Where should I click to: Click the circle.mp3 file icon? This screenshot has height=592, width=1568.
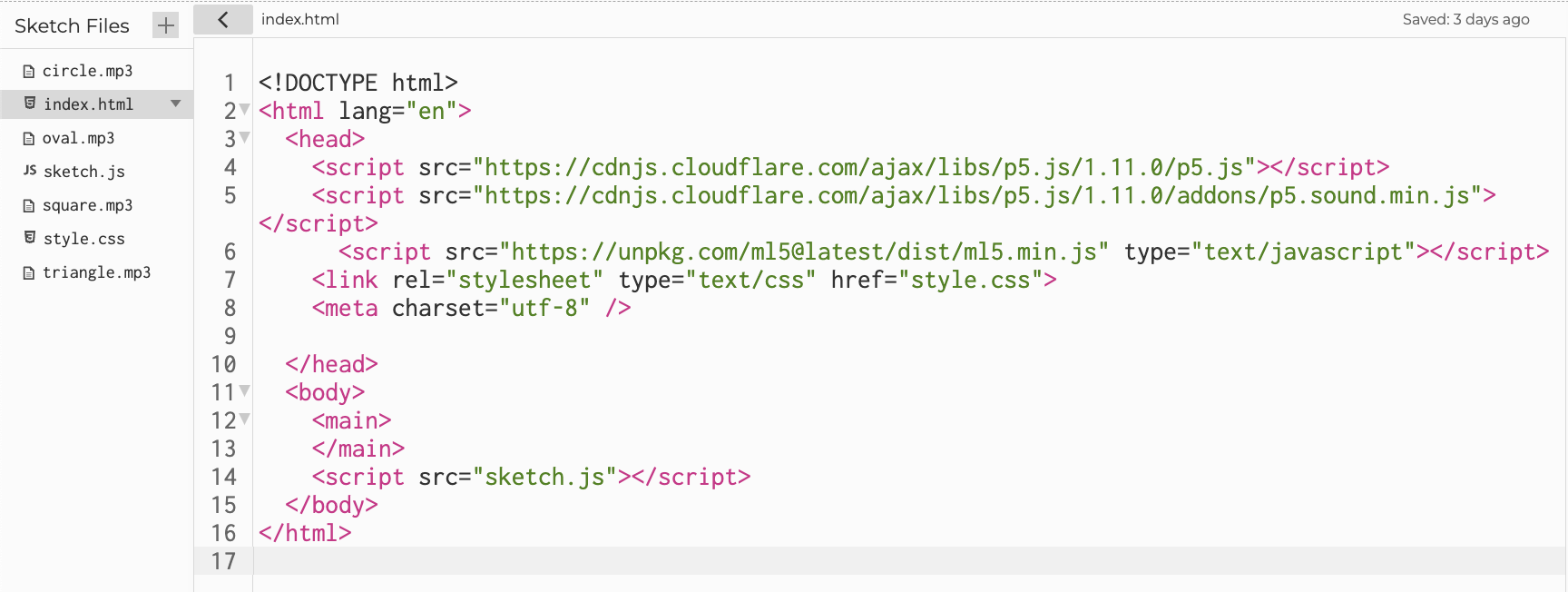(29, 72)
